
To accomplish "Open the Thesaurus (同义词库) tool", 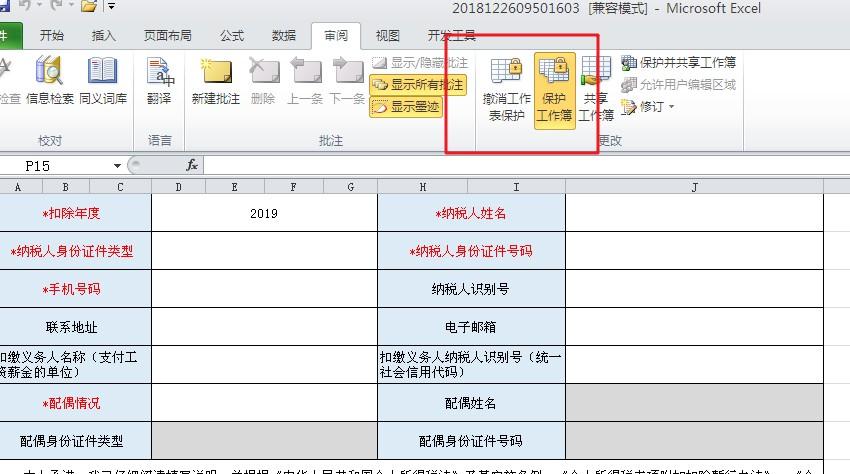I will click(x=102, y=80).
